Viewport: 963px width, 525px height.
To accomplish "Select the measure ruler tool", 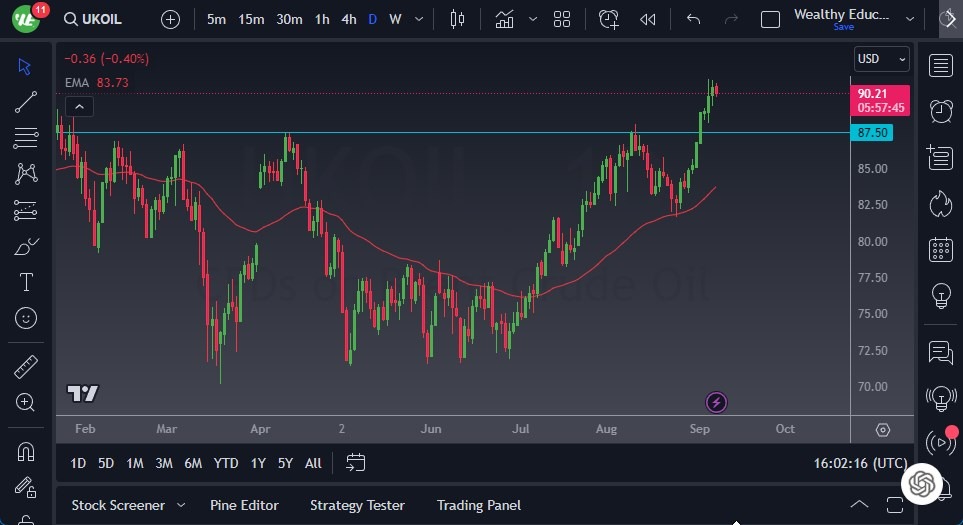I will coord(26,367).
